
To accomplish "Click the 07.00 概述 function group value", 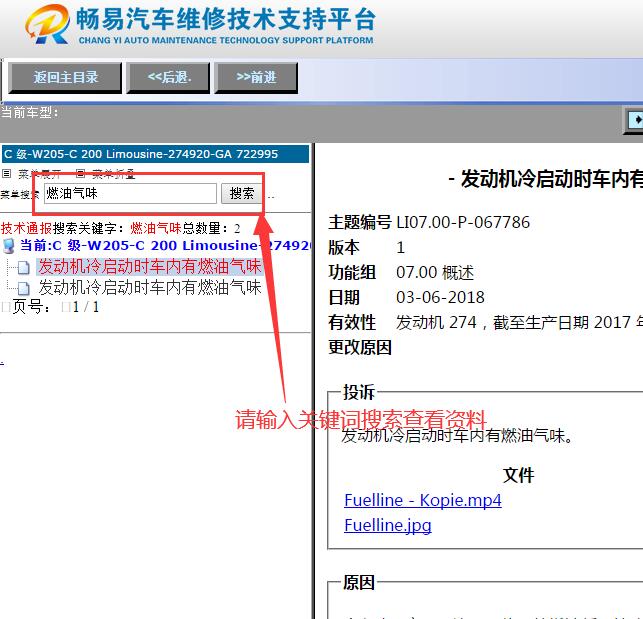I will (435, 272).
